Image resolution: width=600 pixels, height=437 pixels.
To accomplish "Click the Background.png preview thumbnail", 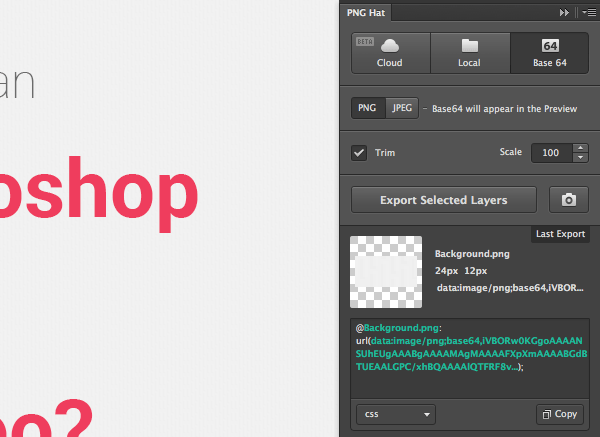I will (386, 272).
